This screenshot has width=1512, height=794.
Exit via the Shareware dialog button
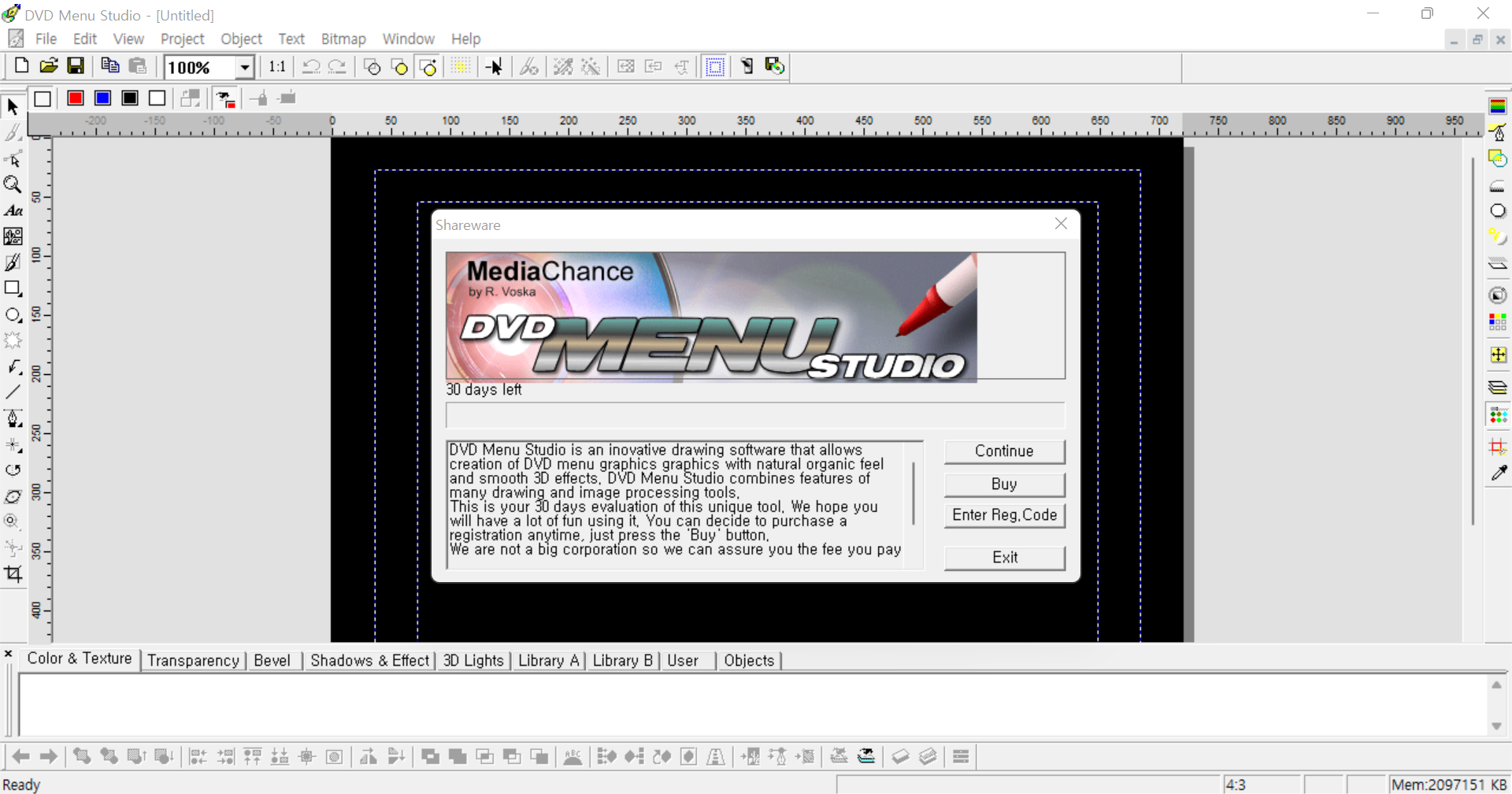1004,558
